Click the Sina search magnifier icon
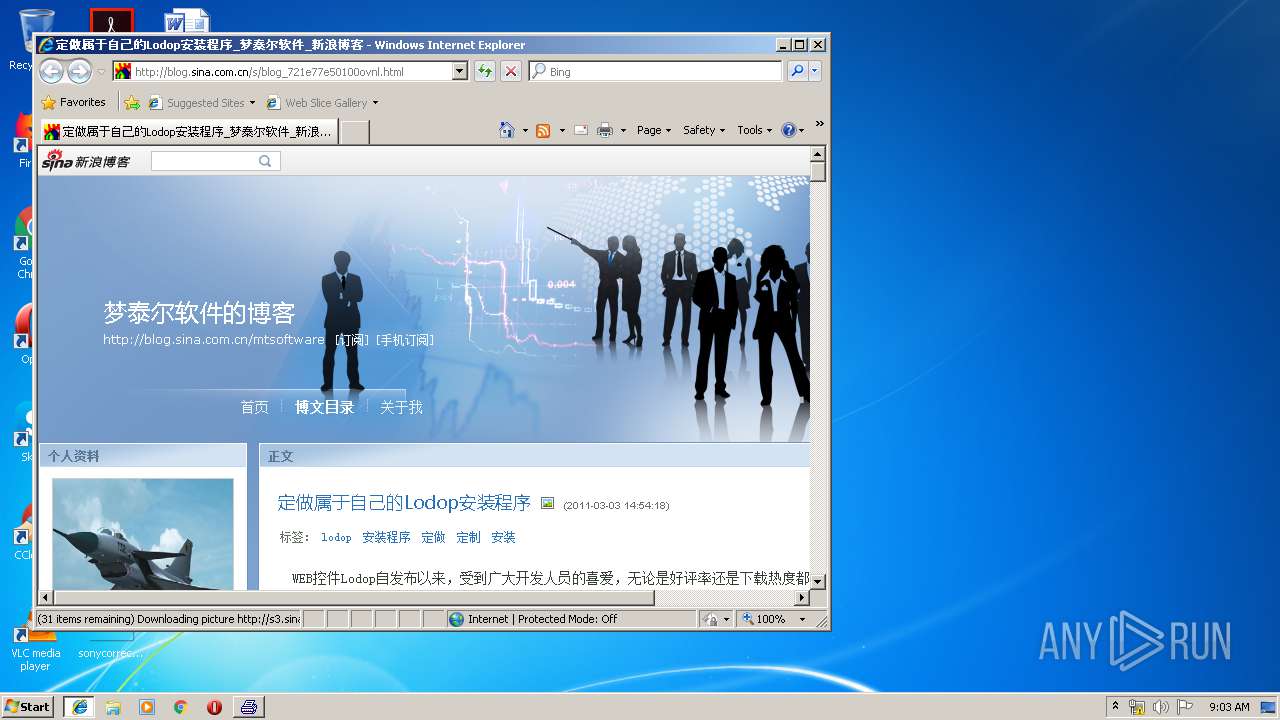 265,161
